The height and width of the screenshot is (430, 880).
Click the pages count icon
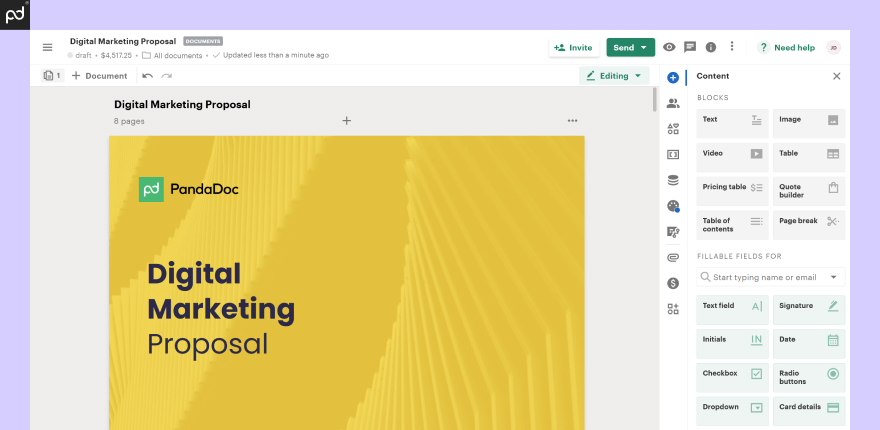click(x=52, y=76)
